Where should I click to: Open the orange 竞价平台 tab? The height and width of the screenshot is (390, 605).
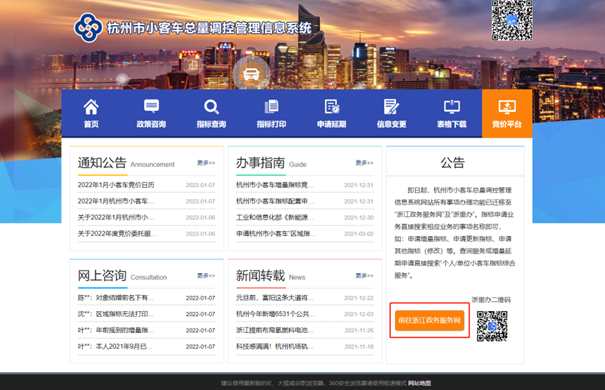(x=507, y=113)
